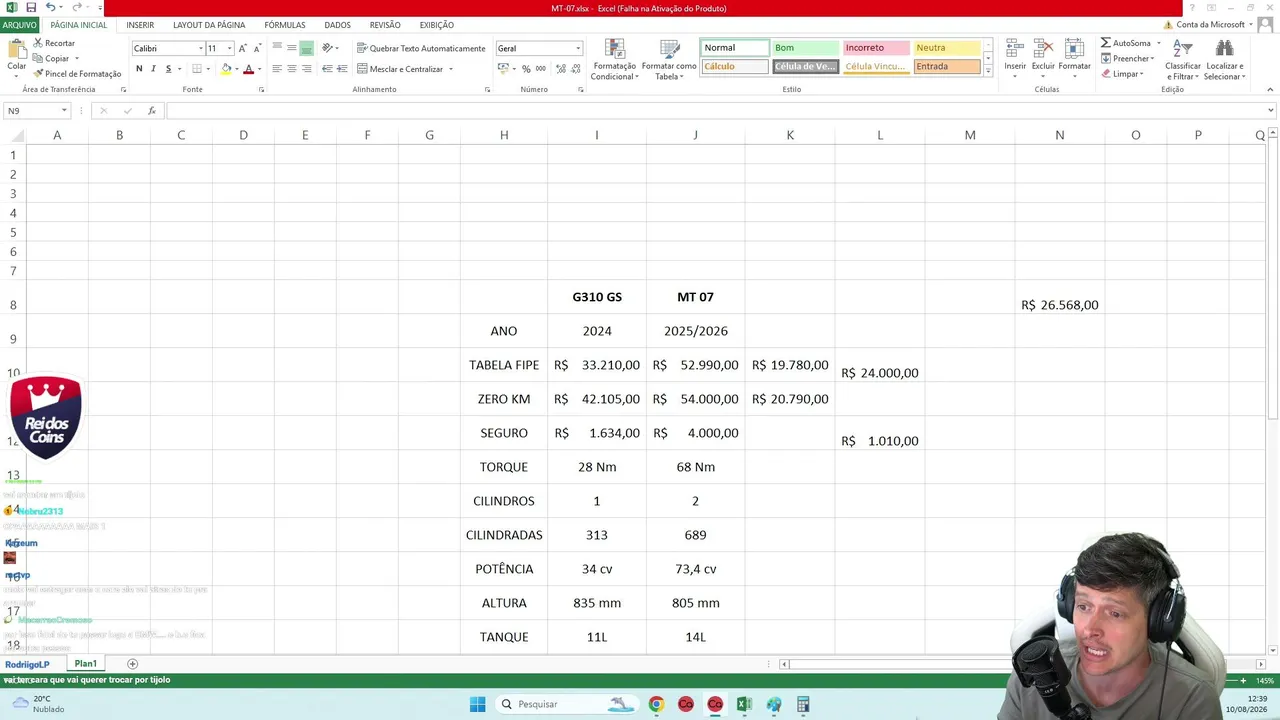Viewport: 1280px width, 720px height.
Task: Open Localizar e Selecionar menu
Action: pos(1224,60)
